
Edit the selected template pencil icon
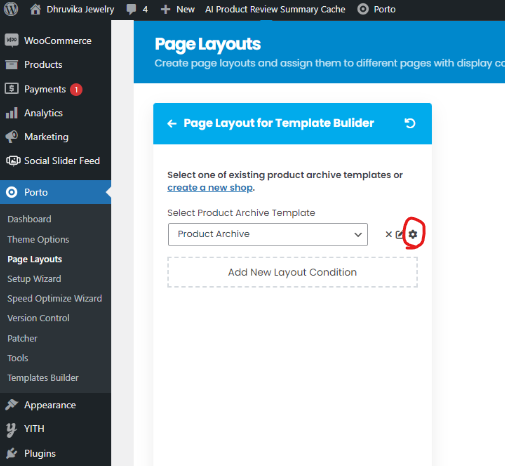[x=399, y=234]
